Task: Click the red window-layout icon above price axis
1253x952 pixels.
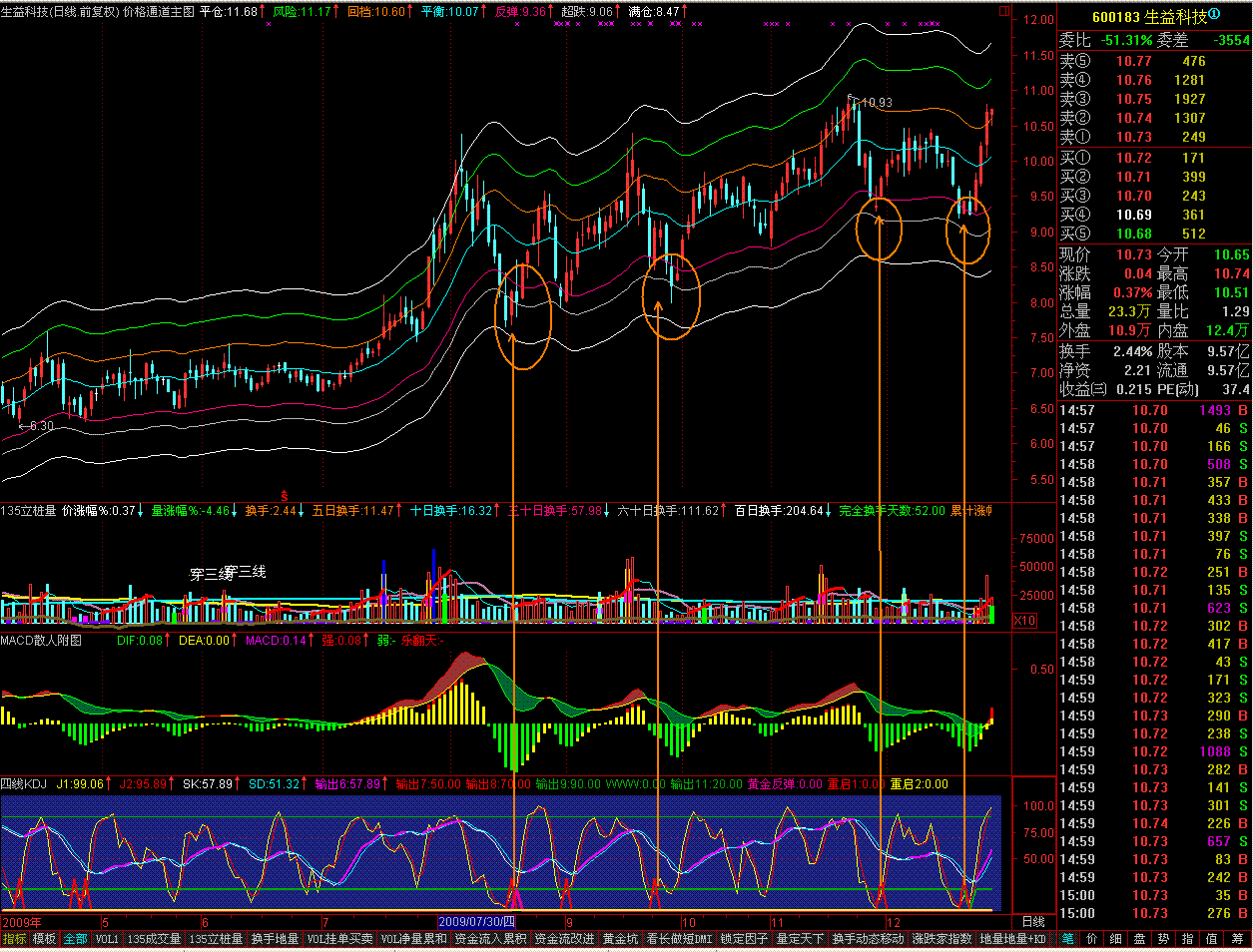Action: pos(1003,11)
